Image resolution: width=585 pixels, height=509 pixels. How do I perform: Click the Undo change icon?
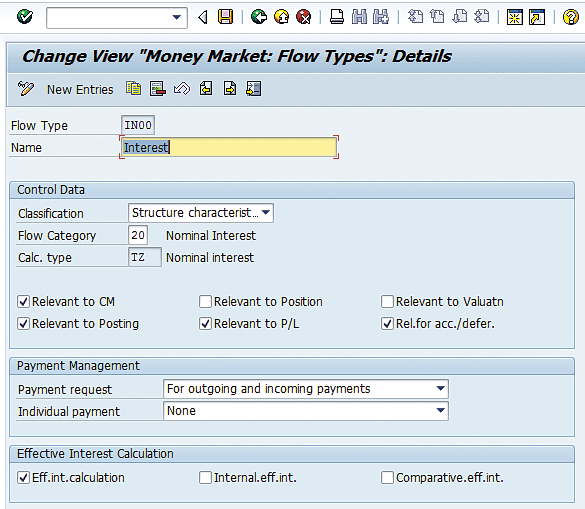[182, 89]
